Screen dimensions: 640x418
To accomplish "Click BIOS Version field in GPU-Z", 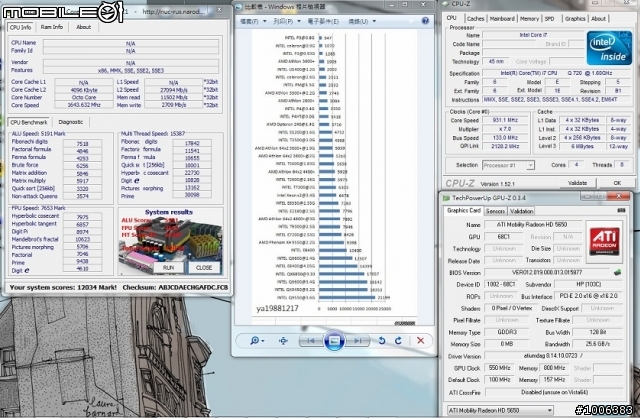I will coord(547,272).
